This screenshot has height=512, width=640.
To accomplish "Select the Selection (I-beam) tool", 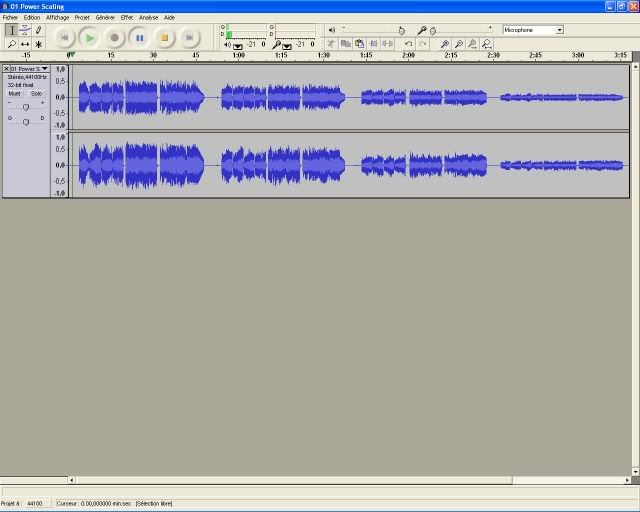I will [x=11, y=30].
